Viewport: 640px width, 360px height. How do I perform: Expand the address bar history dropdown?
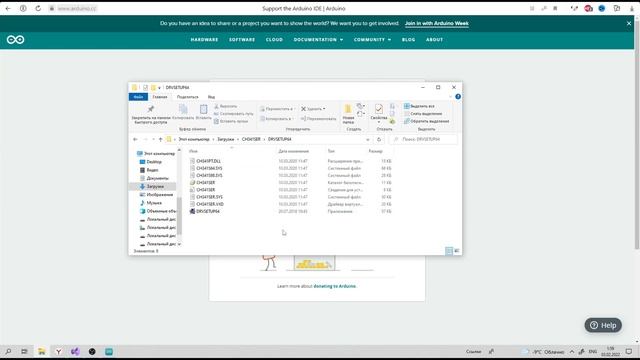(x=368, y=140)
